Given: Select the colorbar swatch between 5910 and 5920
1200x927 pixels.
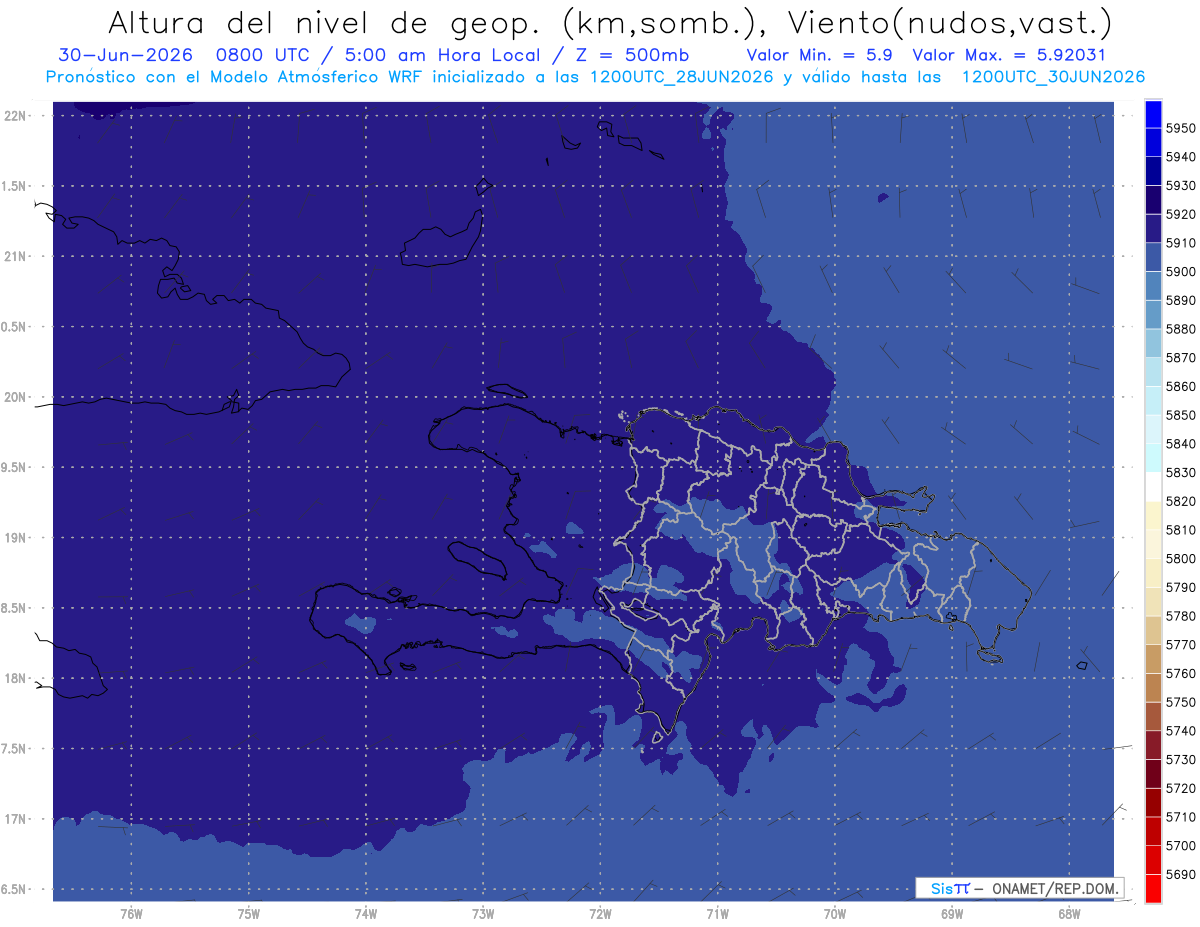Looking at the screenshot, I should (x=1153, y=228).
